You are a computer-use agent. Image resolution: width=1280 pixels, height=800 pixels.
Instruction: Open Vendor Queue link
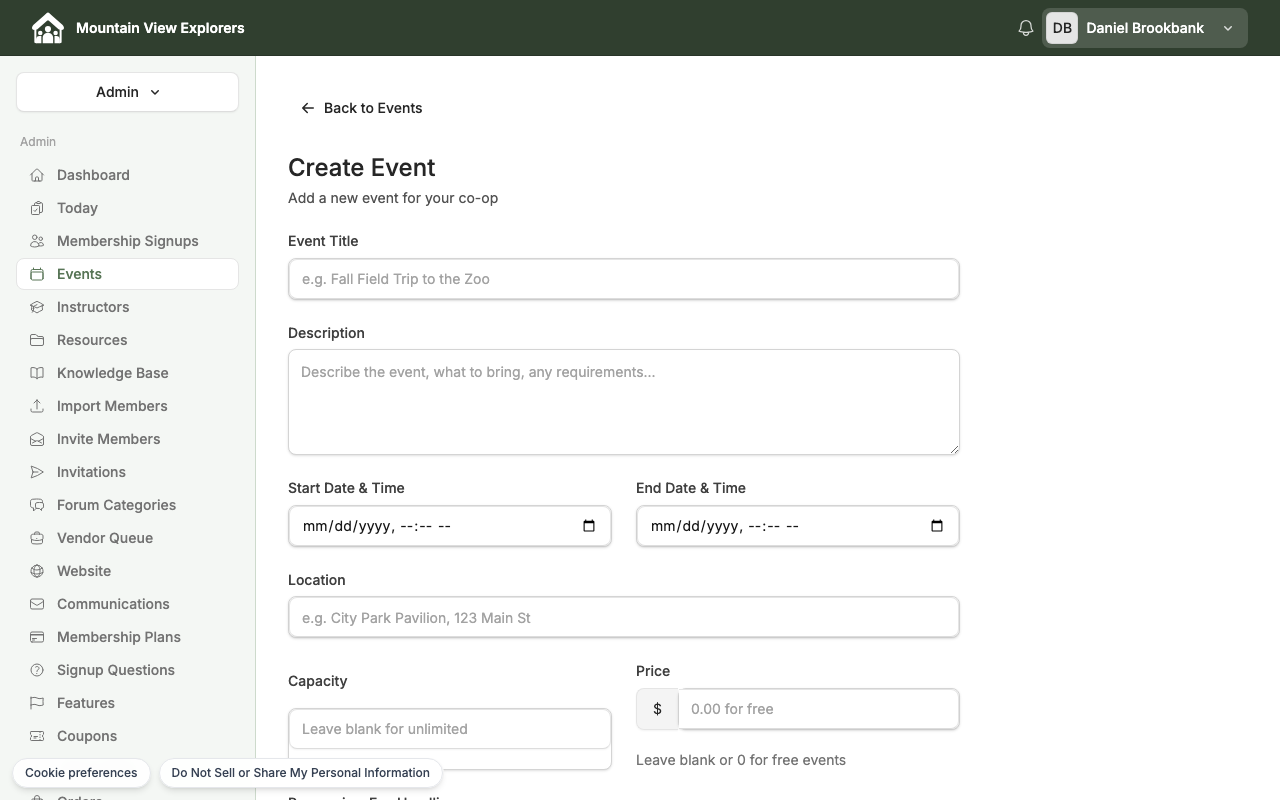[127, 538]
